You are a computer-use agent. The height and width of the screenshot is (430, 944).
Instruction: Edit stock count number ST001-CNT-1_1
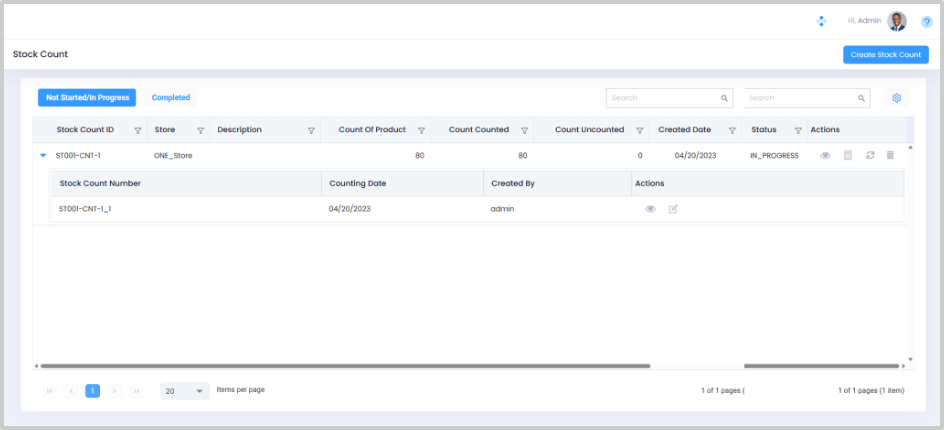pos(673,209)
